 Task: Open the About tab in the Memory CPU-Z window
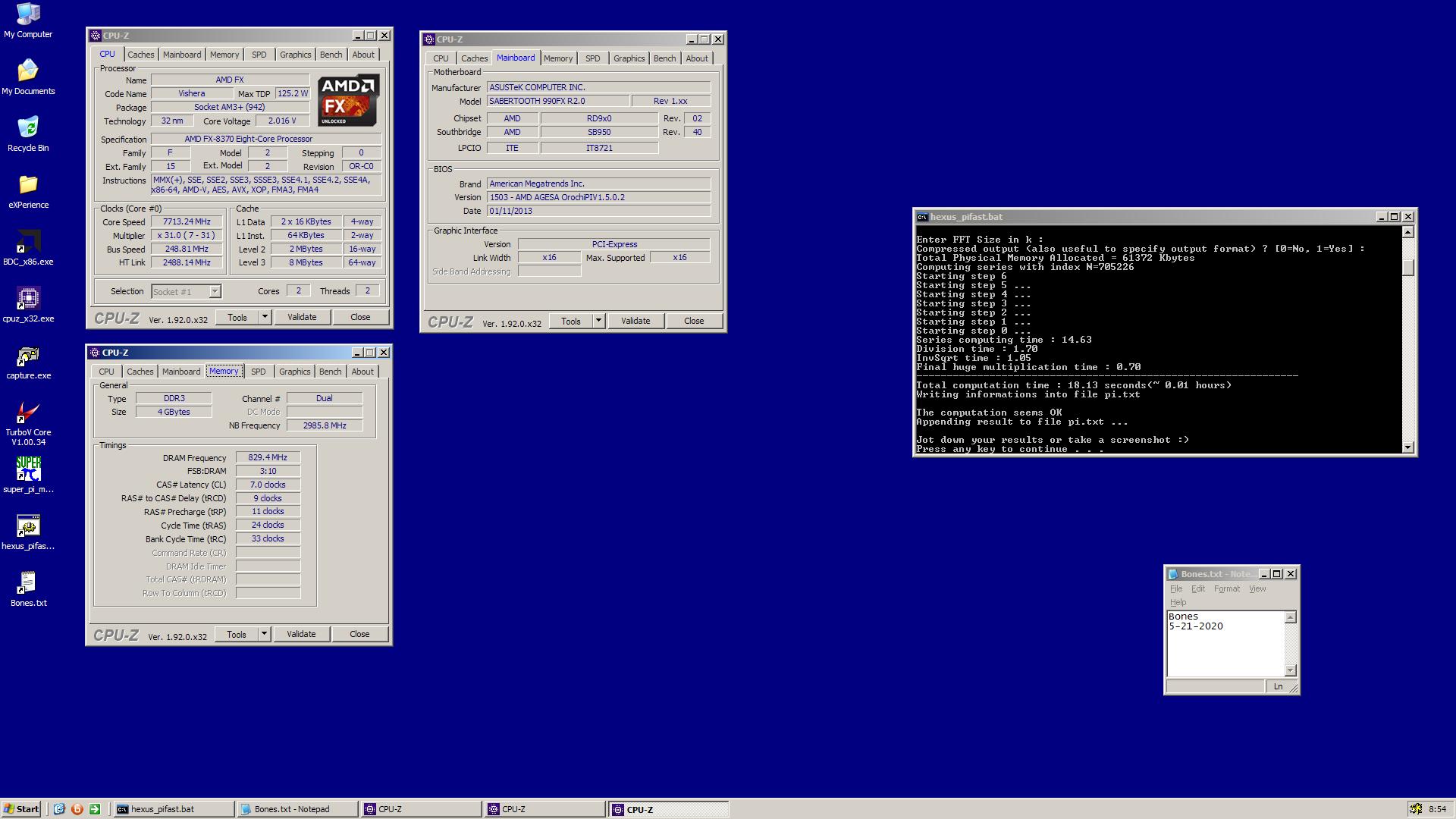pos(362,372)
